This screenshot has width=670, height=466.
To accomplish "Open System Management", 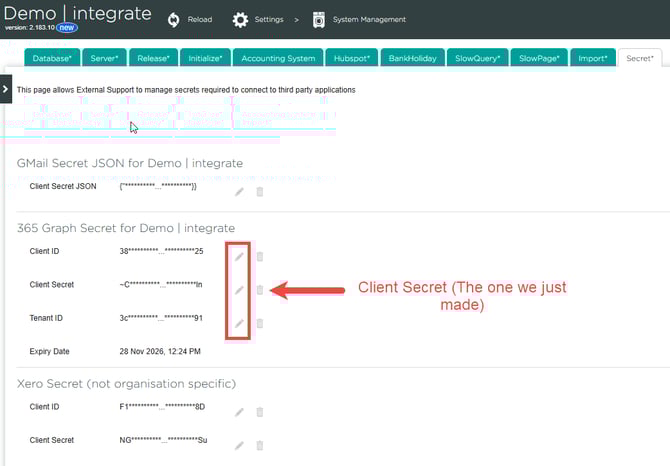I will point(359,20).
